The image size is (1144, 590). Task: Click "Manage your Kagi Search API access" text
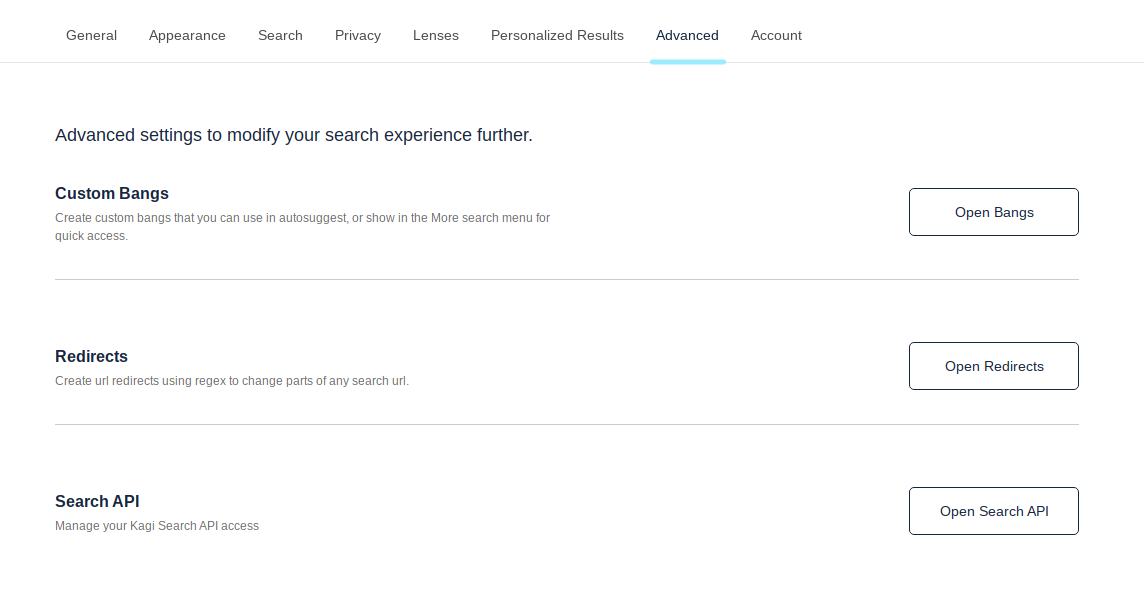pyautogui.click(x=157, y=526)
